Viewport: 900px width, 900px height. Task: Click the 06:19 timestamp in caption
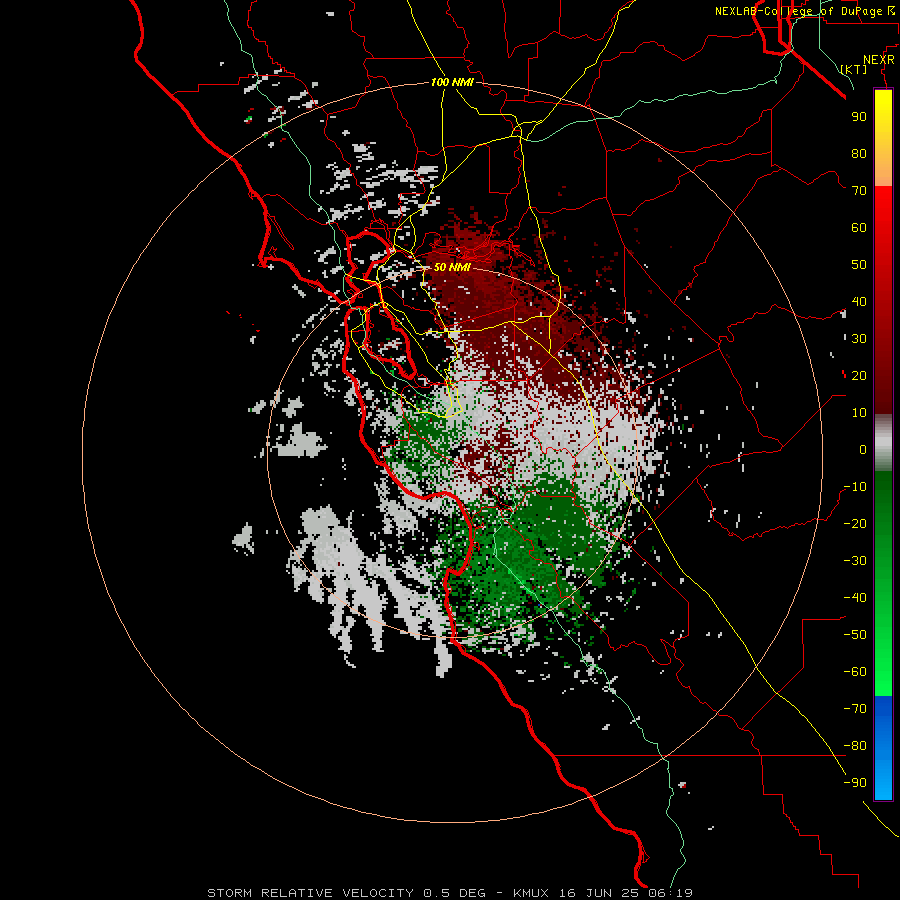(x=670, y=893)
